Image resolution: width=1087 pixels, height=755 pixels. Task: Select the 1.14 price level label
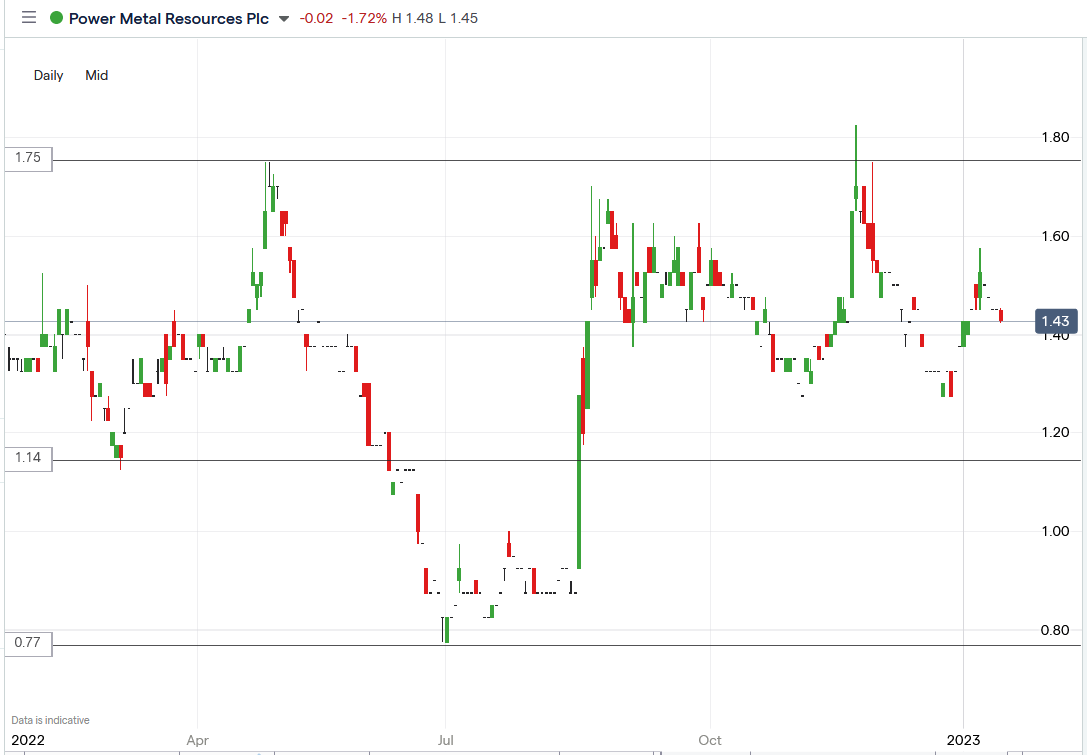coord(28,458)
